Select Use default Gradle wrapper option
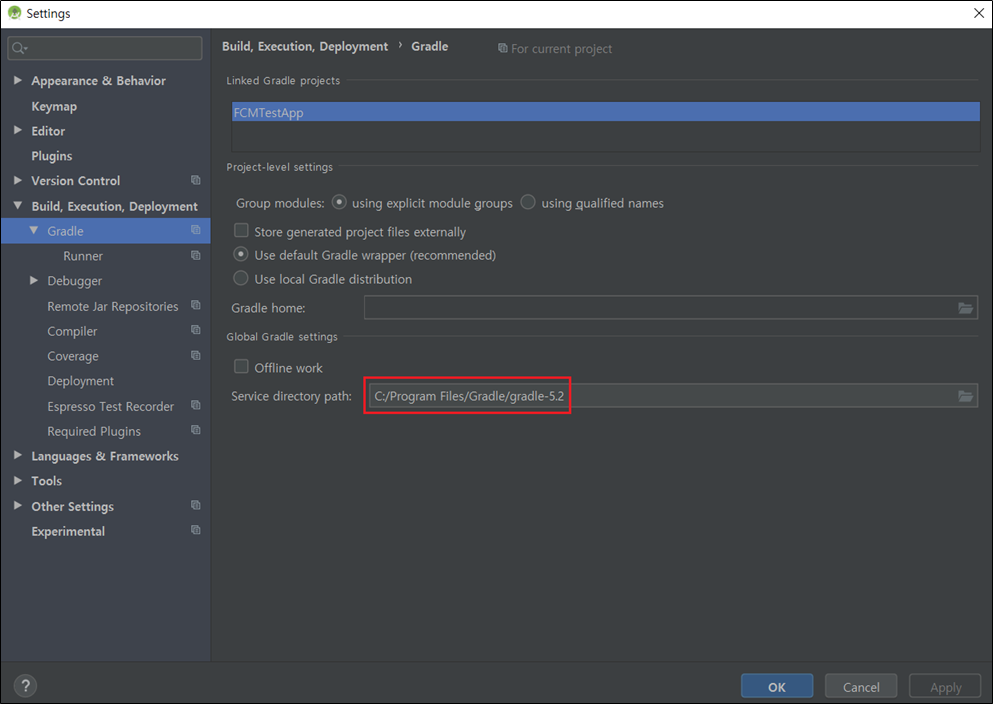The width and height of the screenshot is (993, 704). (241, 254)
